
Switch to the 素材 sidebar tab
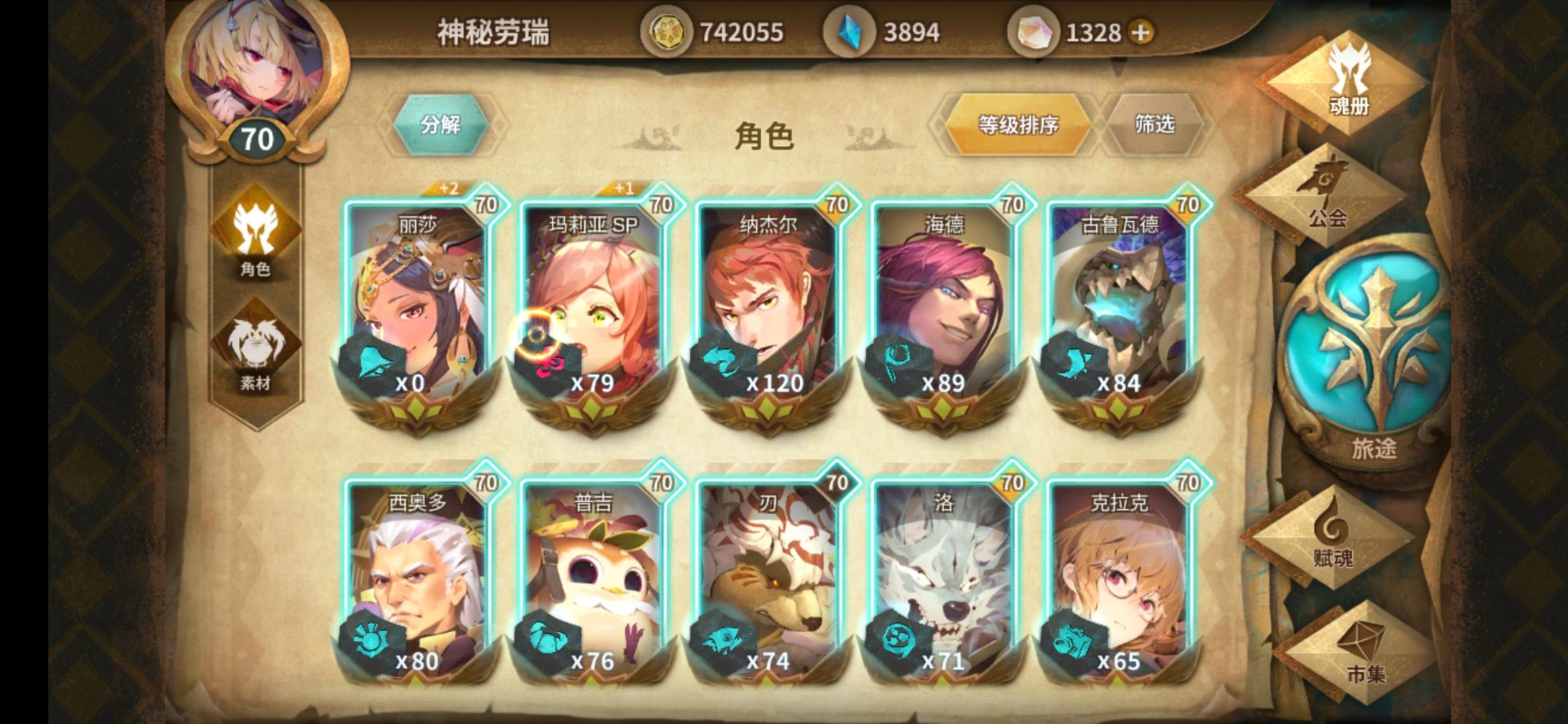pyautogui.click(x=255, y=349)
